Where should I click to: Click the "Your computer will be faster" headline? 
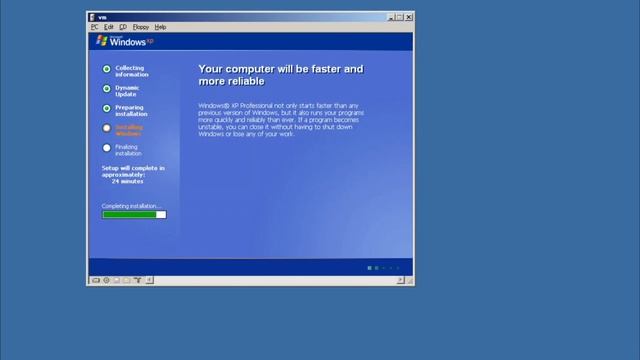281,75
